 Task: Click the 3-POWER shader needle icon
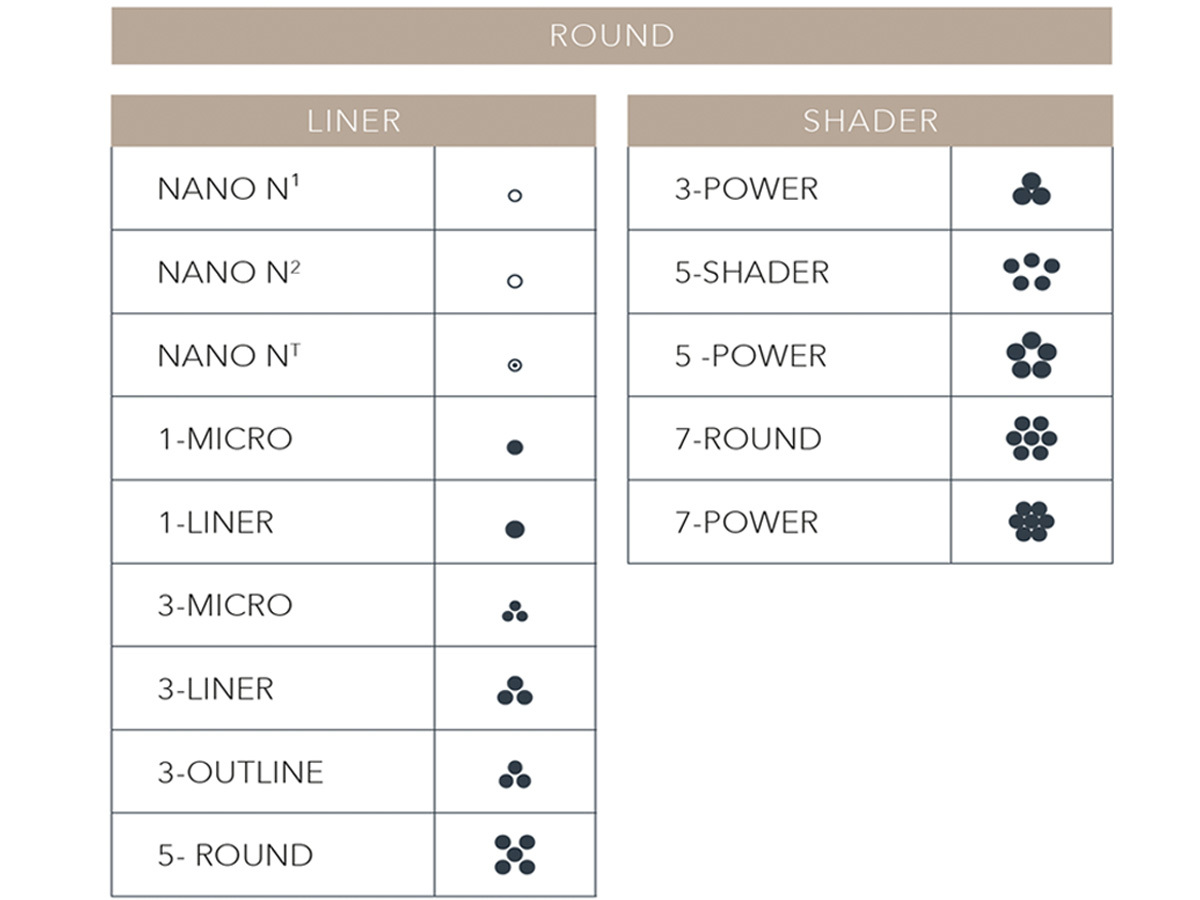(1031, 189)
